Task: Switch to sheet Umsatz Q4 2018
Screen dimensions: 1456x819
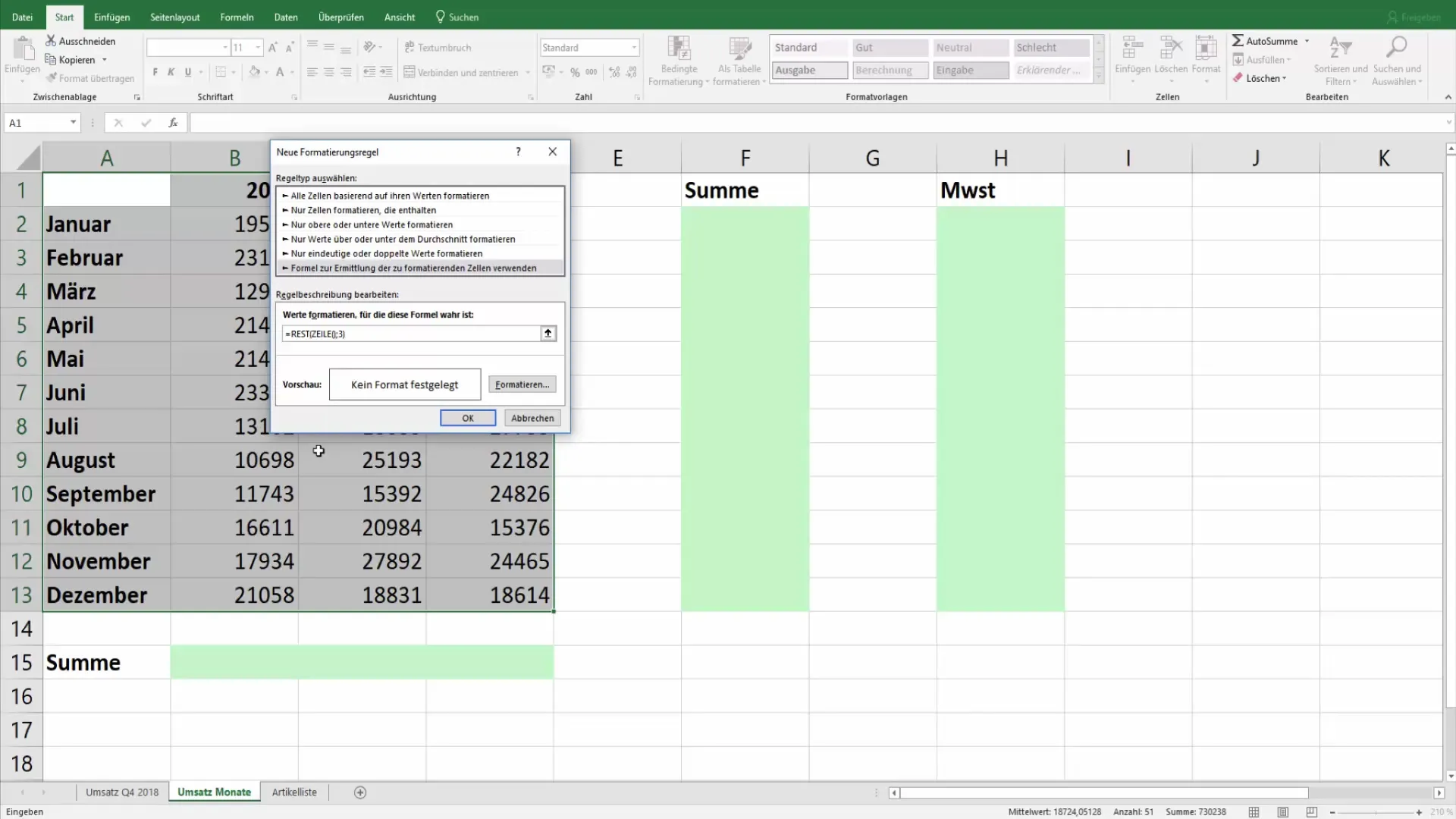Action: [122, 792]
